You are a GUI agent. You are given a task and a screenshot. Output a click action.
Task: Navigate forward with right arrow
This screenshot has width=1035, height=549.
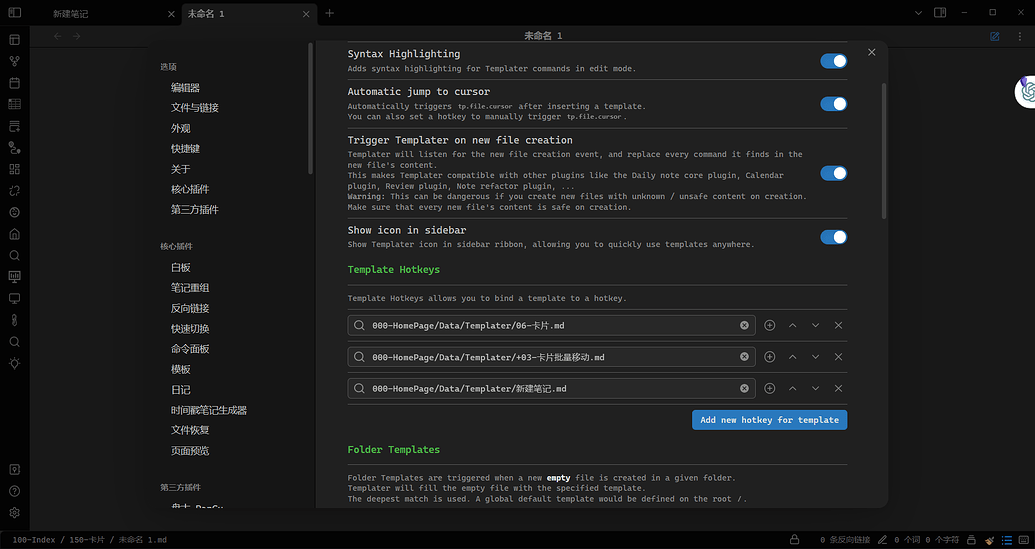(77, 36)
